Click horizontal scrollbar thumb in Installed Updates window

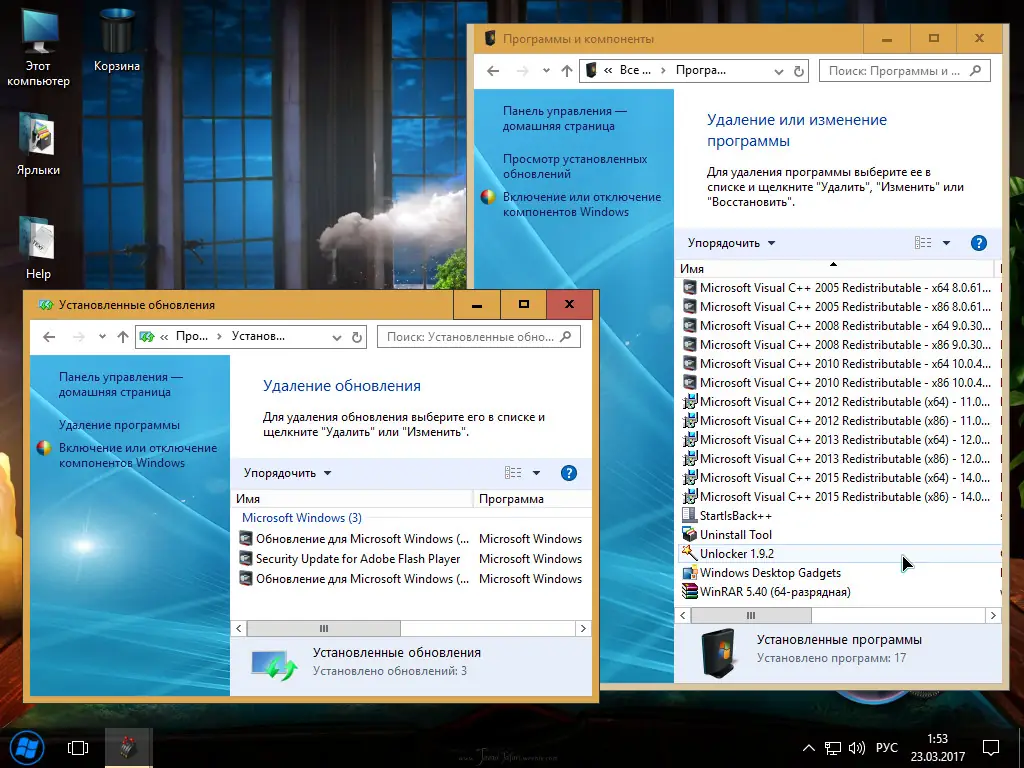tap(324, 628)
